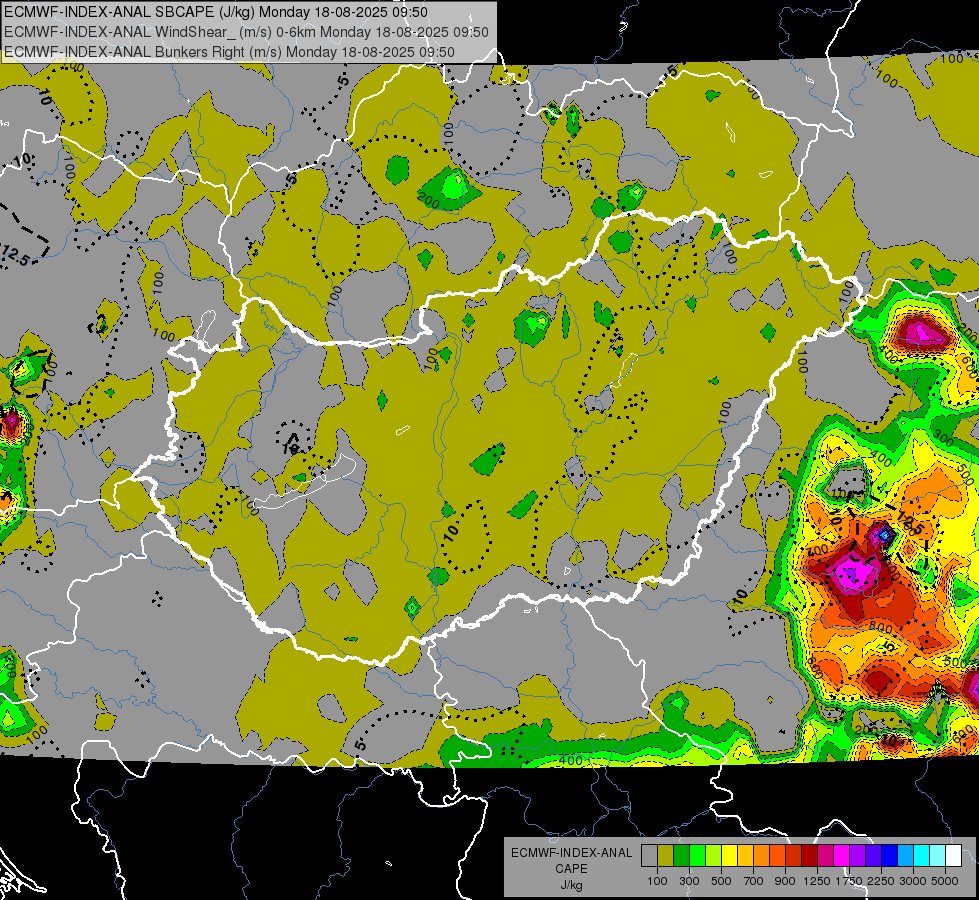Click the ECMWF-INDEX-ANAL label in the legend box

571,853
